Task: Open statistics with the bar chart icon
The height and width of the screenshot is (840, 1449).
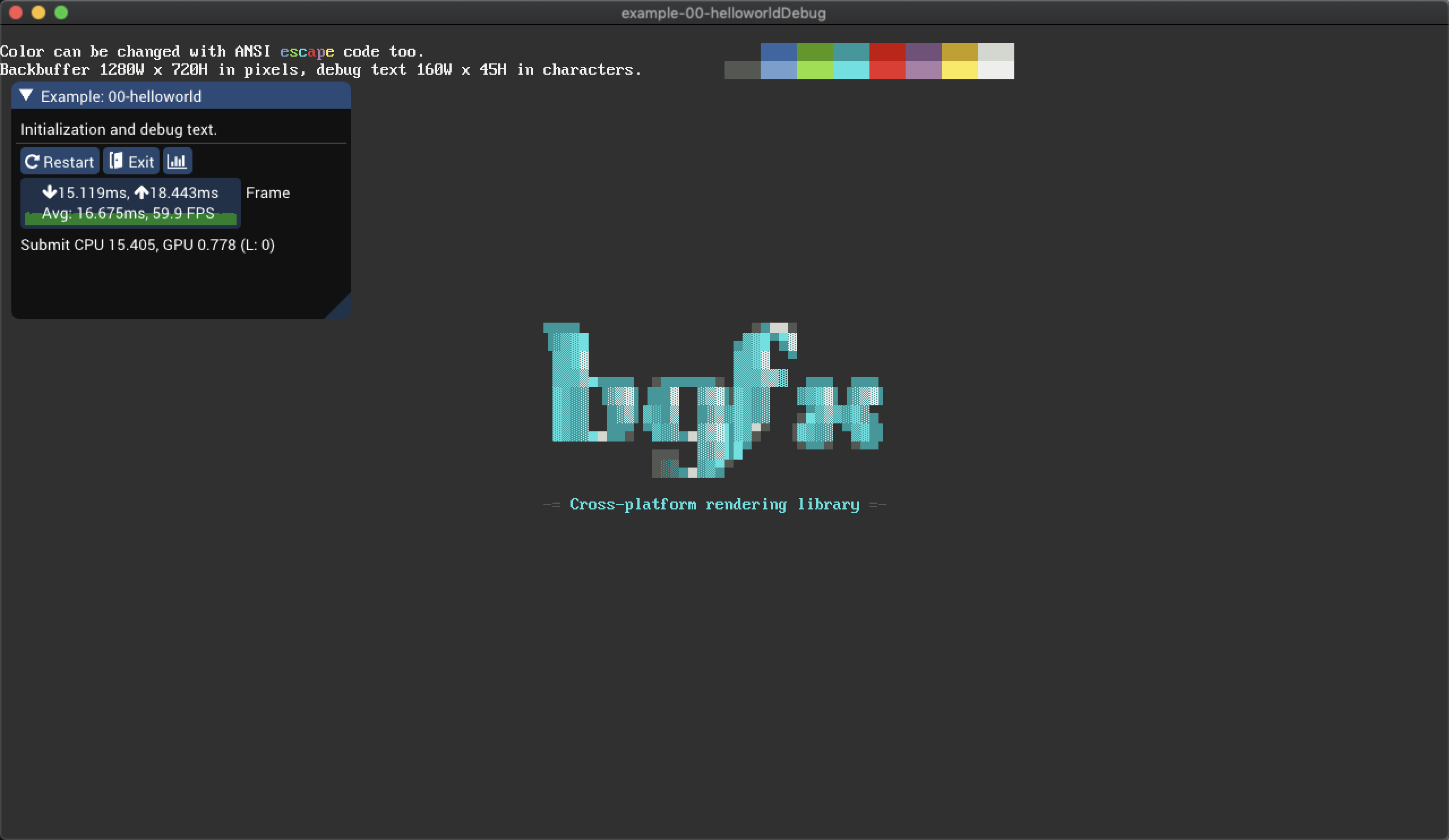Action: 177,161
